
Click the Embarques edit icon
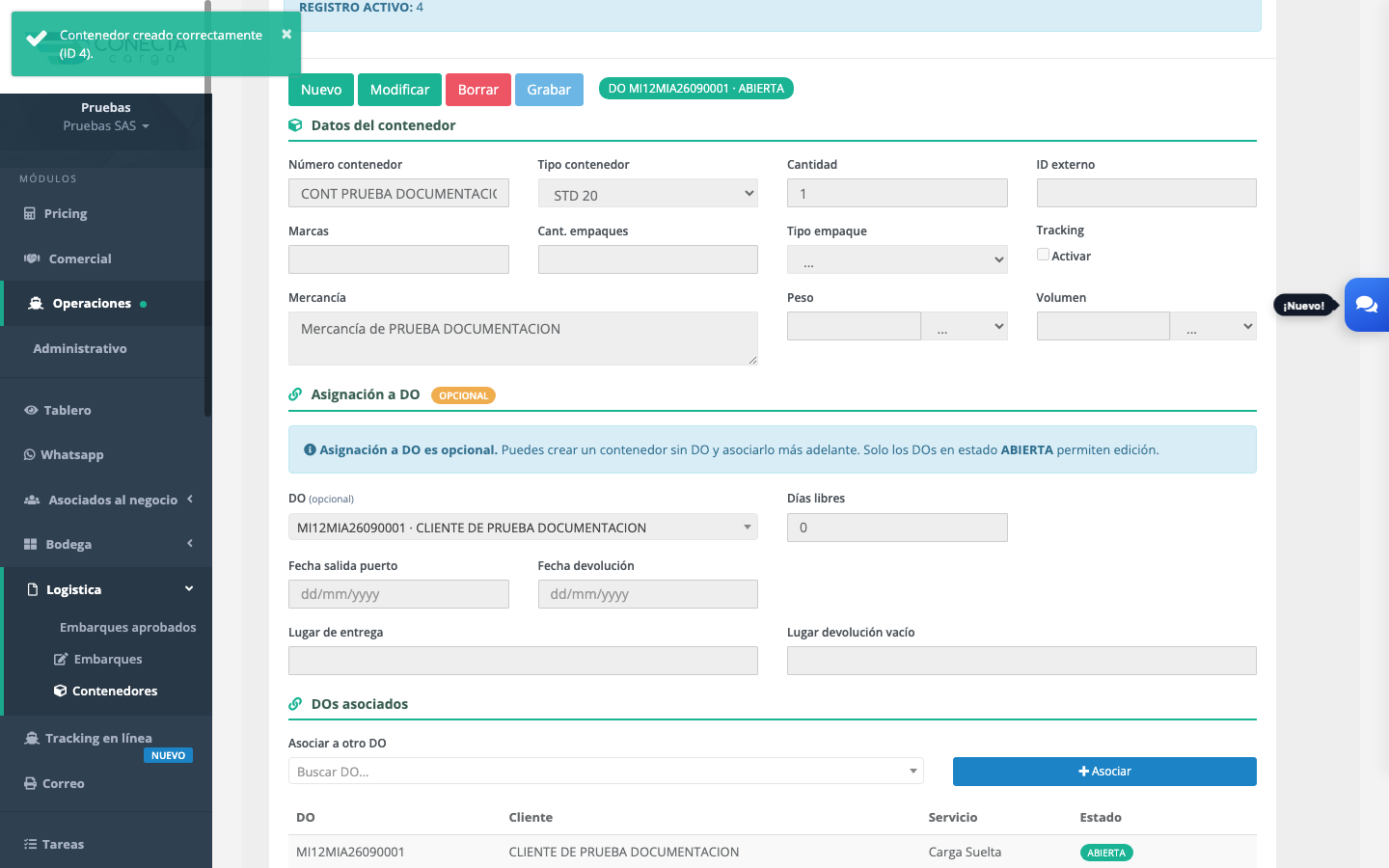click(x=61, y=659)
